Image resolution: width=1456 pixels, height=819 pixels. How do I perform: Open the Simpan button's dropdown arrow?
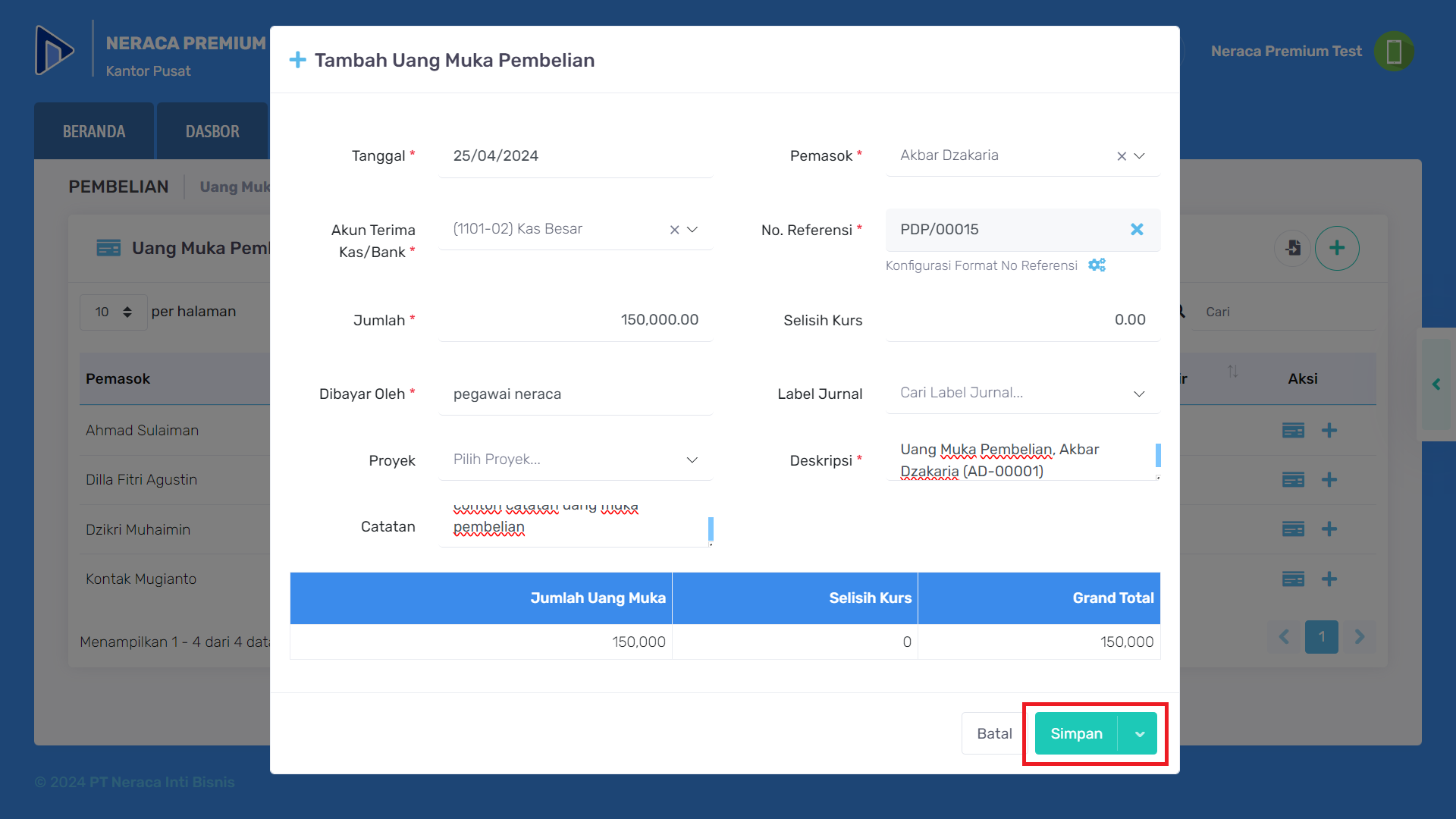[x=1139, y=733]
